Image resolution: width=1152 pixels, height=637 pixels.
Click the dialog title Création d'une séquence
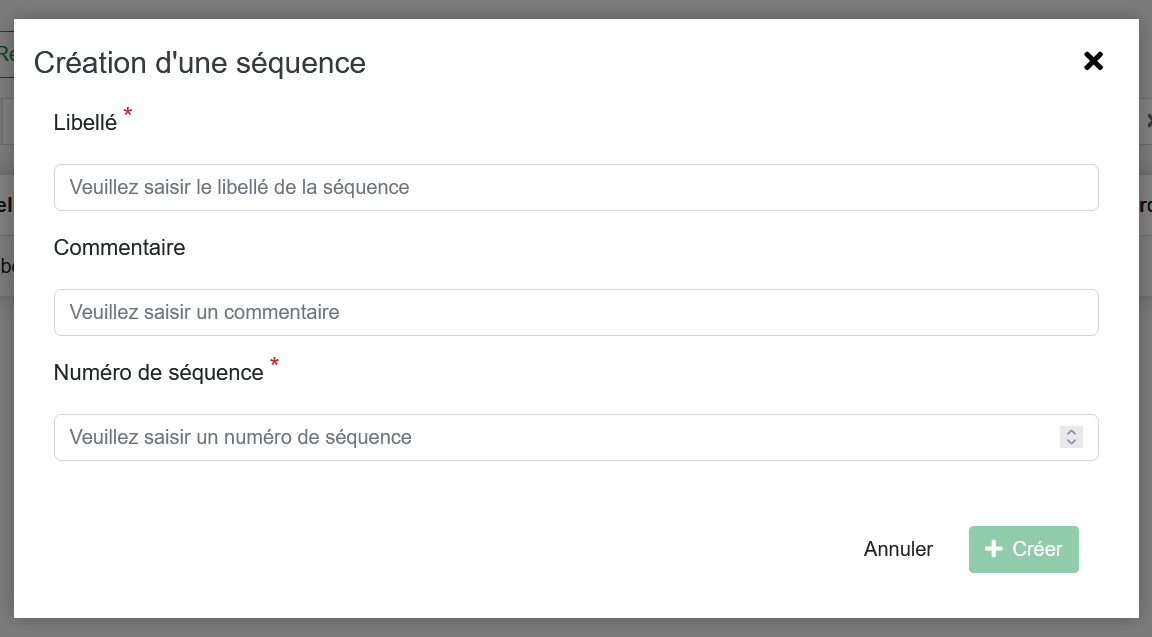pos(199,63)
